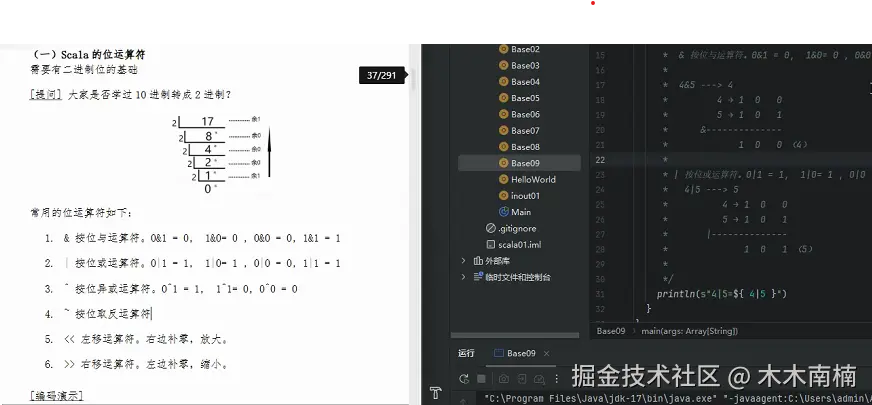Image resolution: width=872 pixels, height=405 pixels.
Task: Click the [提问] link in the document
Action: (x=46, y=95)
